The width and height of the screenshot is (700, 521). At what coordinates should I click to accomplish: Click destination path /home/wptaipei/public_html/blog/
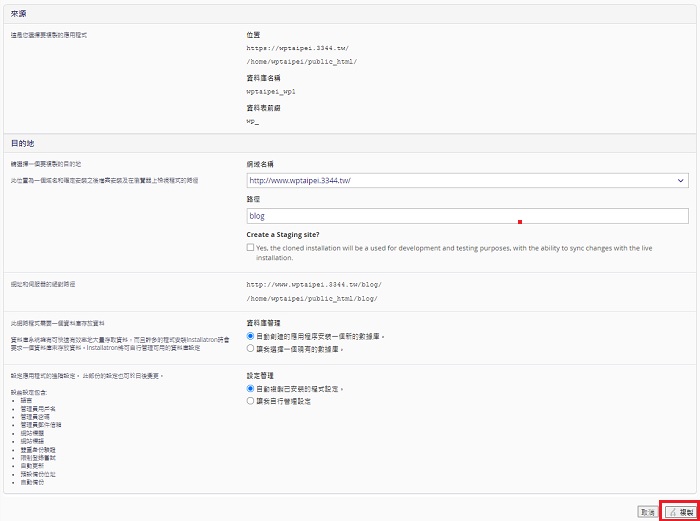click(312, 299)
